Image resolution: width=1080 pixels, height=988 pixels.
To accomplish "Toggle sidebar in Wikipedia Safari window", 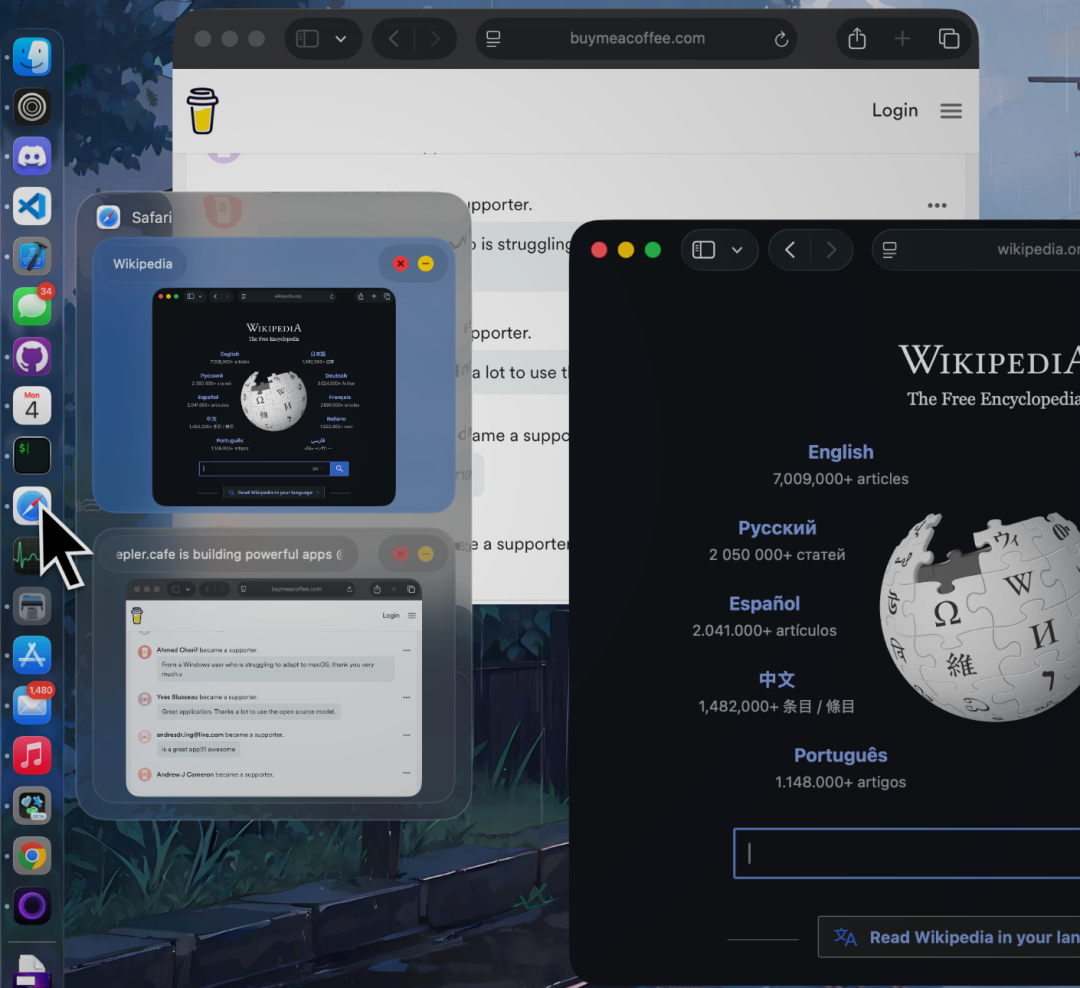I will coord(703,249).
